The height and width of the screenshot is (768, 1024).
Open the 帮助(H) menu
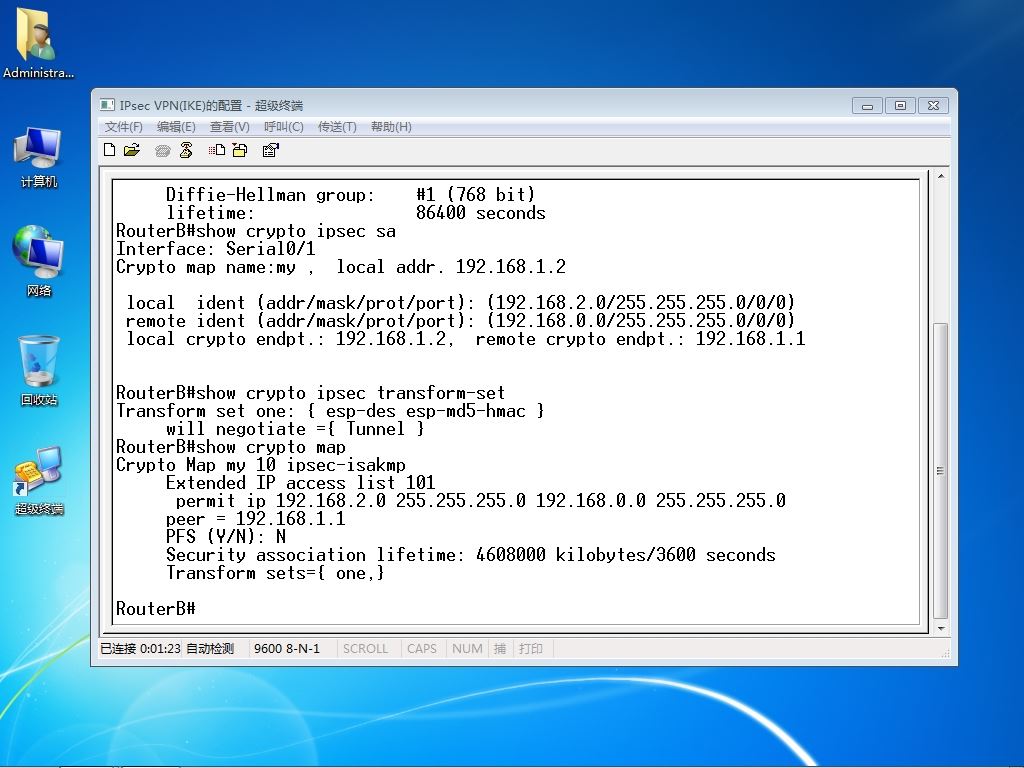391,127
